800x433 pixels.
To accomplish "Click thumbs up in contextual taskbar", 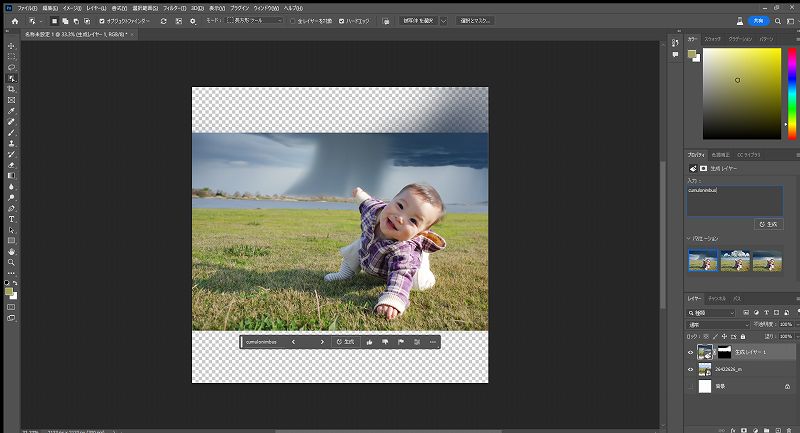I will [x=369, y=342].
